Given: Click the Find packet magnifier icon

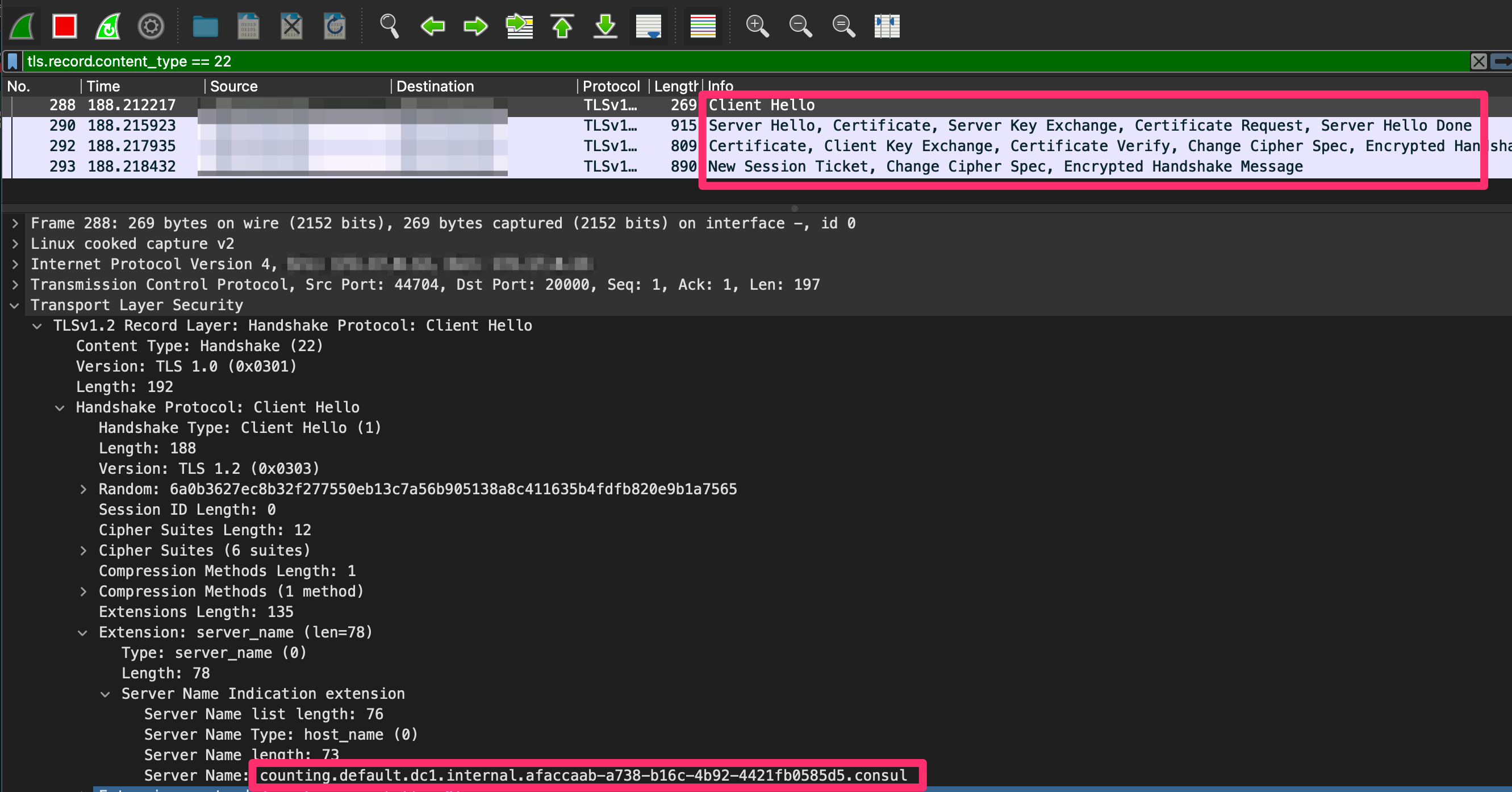Looking at the screenshot, I should tap(389, 27).
